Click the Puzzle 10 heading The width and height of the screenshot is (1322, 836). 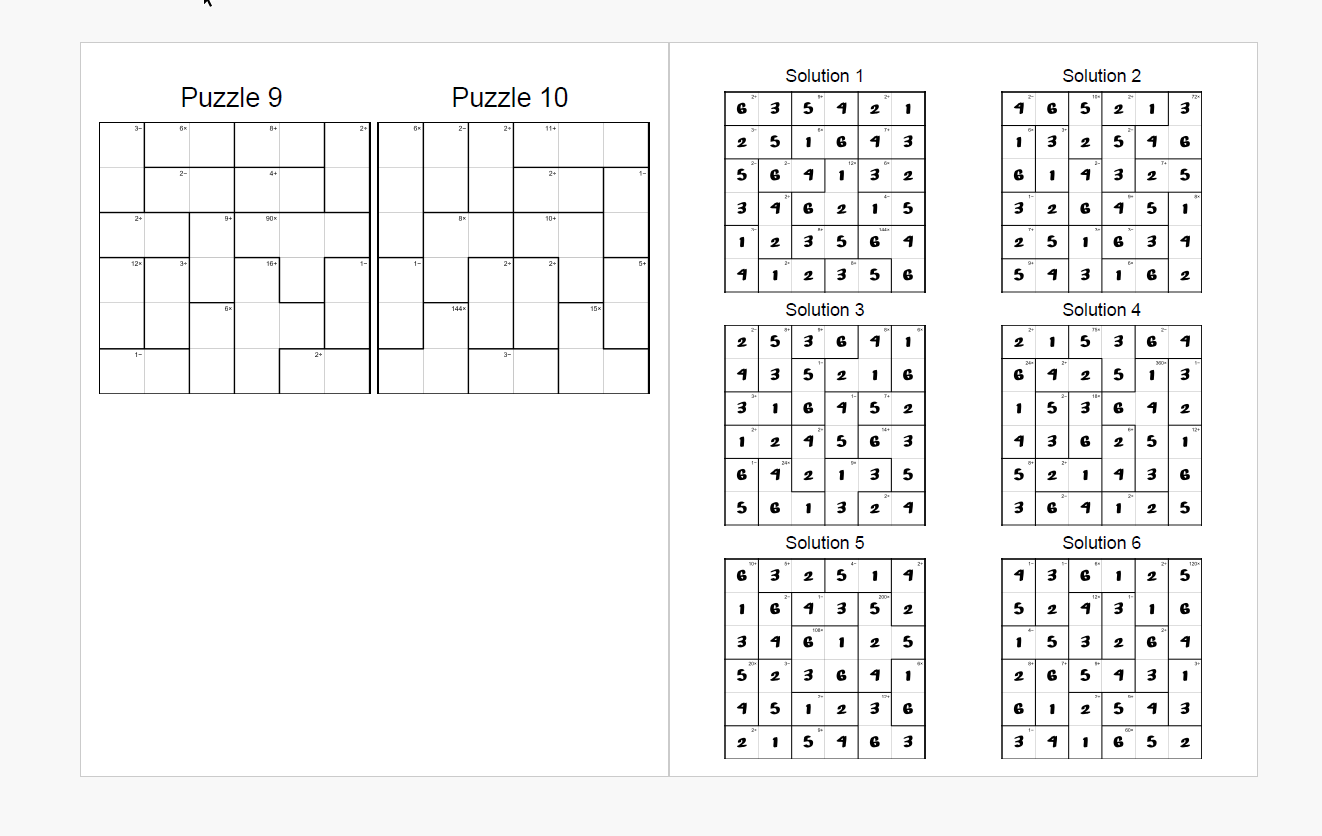point(510,98)
